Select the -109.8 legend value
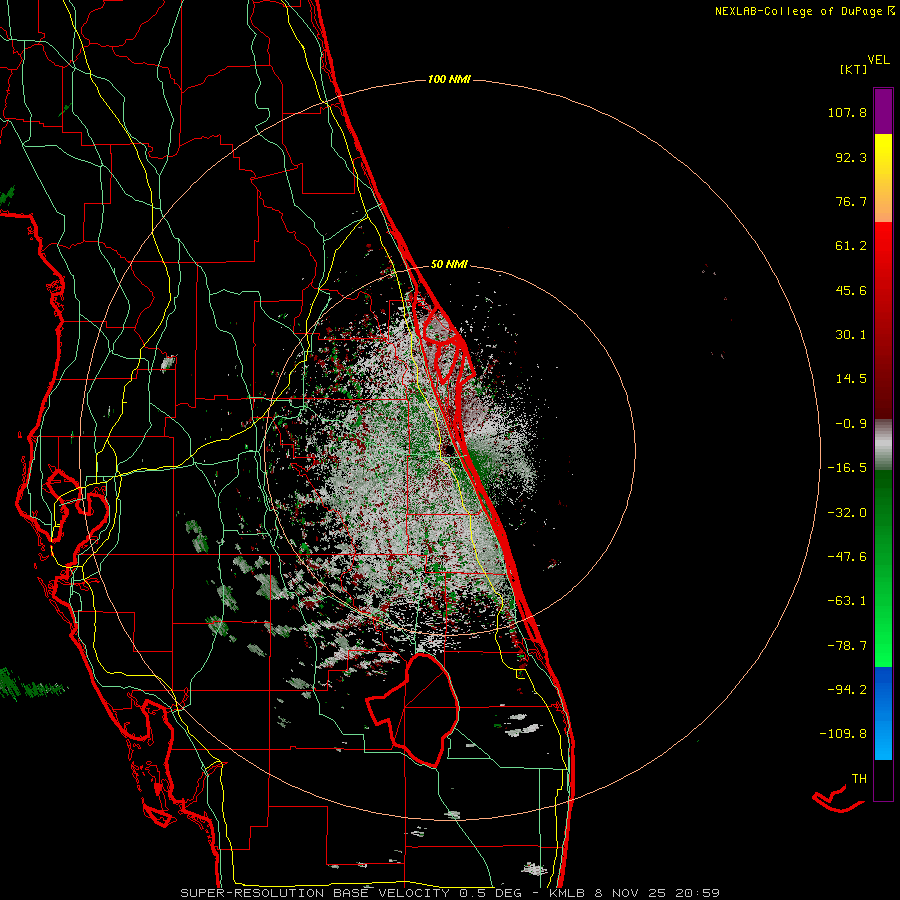Viewport: 900px width, 900px height. point(843,734)
